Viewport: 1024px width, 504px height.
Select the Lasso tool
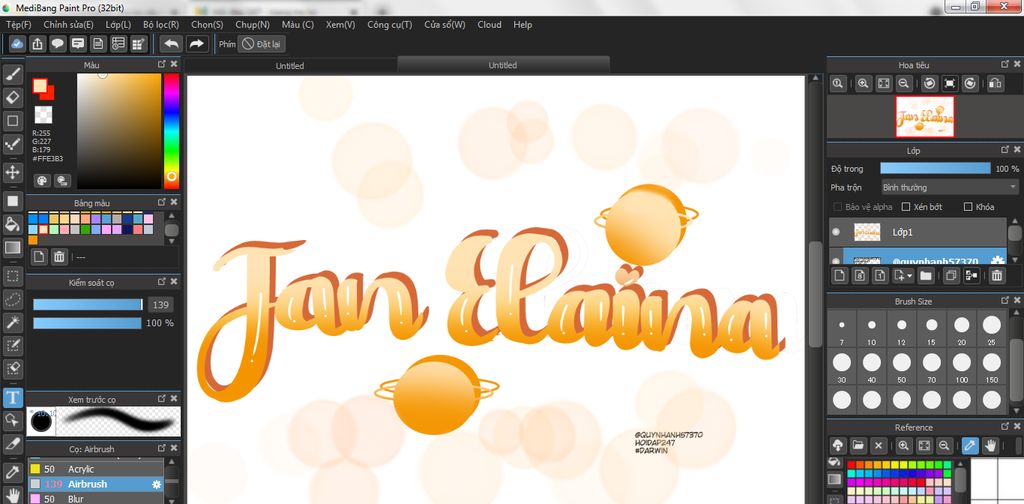click(x=12, y=299)
